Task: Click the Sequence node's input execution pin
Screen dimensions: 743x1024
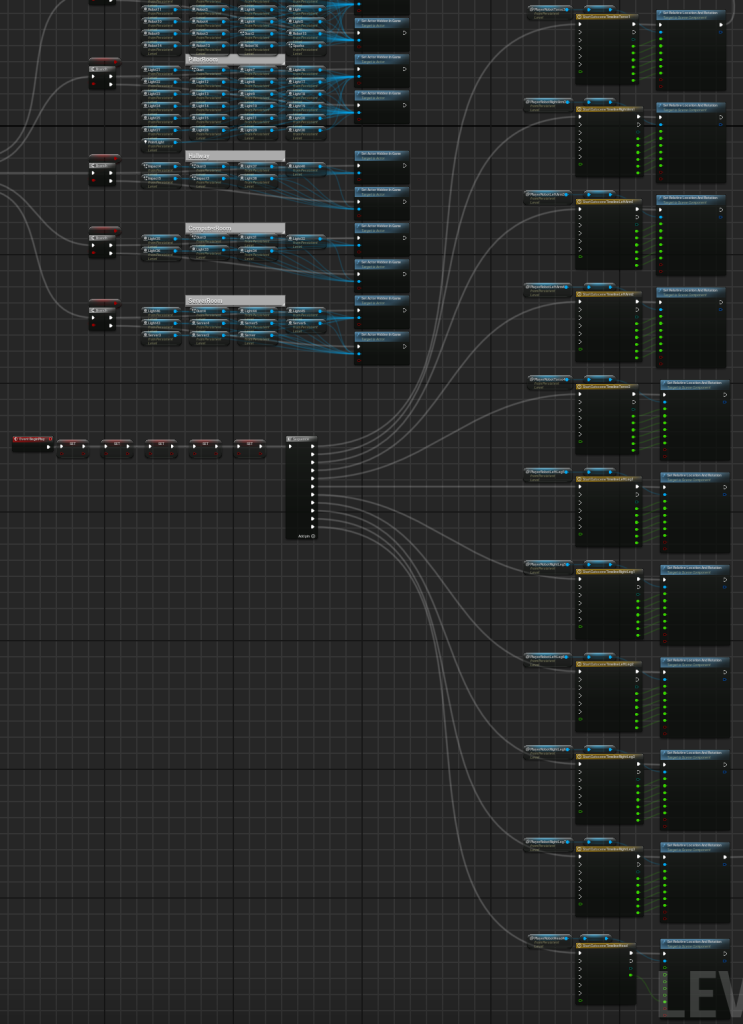Action: pyautogui.click(x=291, y=447)
